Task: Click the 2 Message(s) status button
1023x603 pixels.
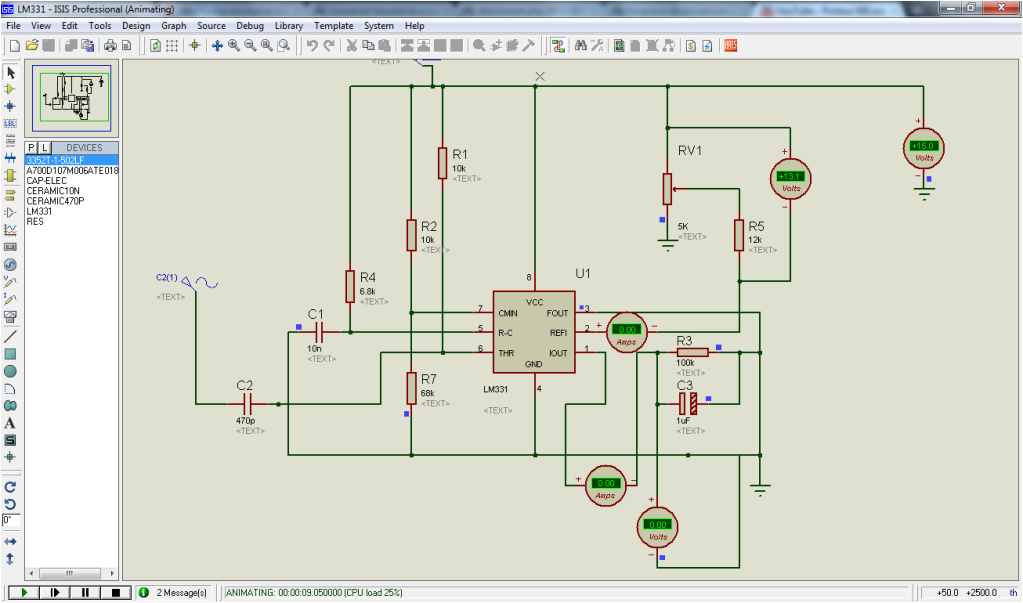Action: [174, 592]
